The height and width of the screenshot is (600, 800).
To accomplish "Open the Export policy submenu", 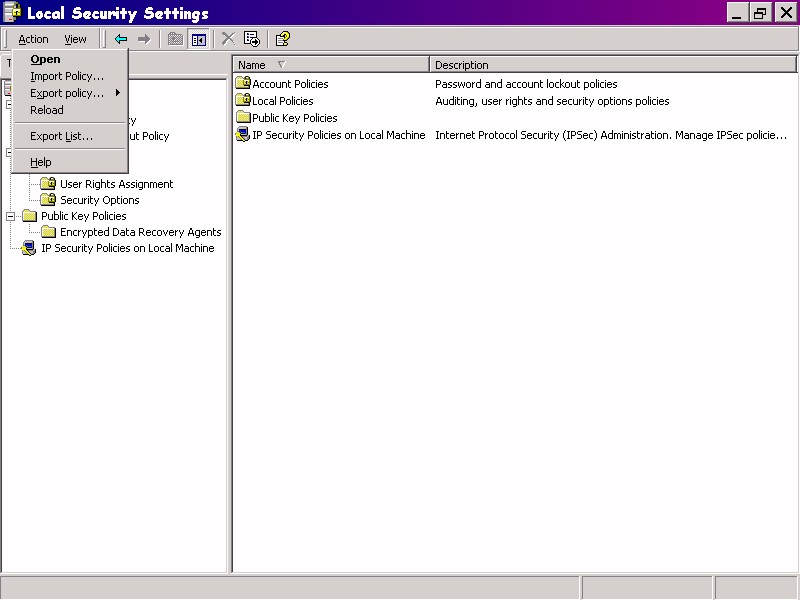I will click(x=67, y=93).
